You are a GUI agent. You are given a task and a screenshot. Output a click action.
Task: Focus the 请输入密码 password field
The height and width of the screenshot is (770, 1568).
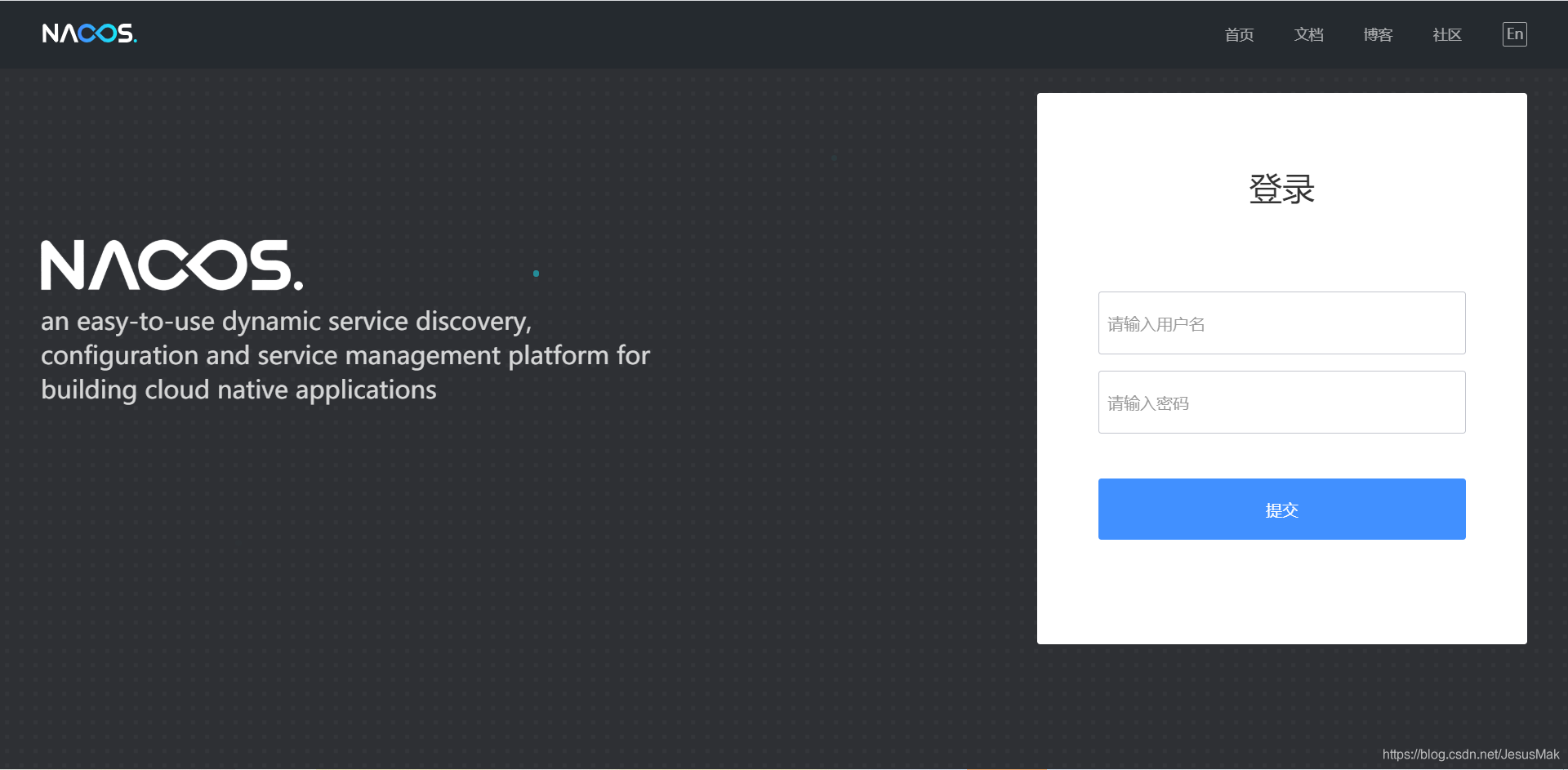(1281, 402)
